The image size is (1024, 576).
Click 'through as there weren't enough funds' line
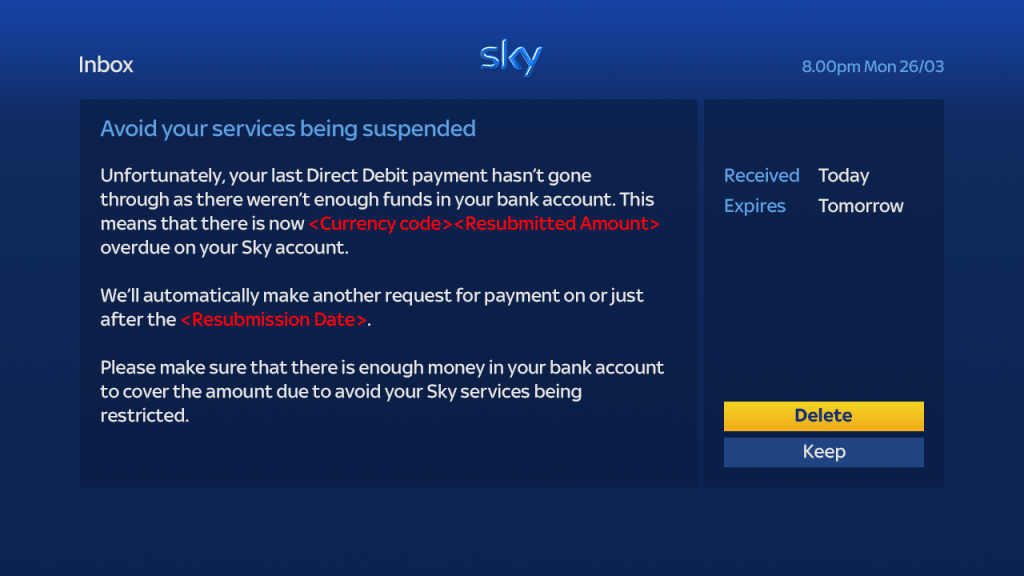(377, 200)
